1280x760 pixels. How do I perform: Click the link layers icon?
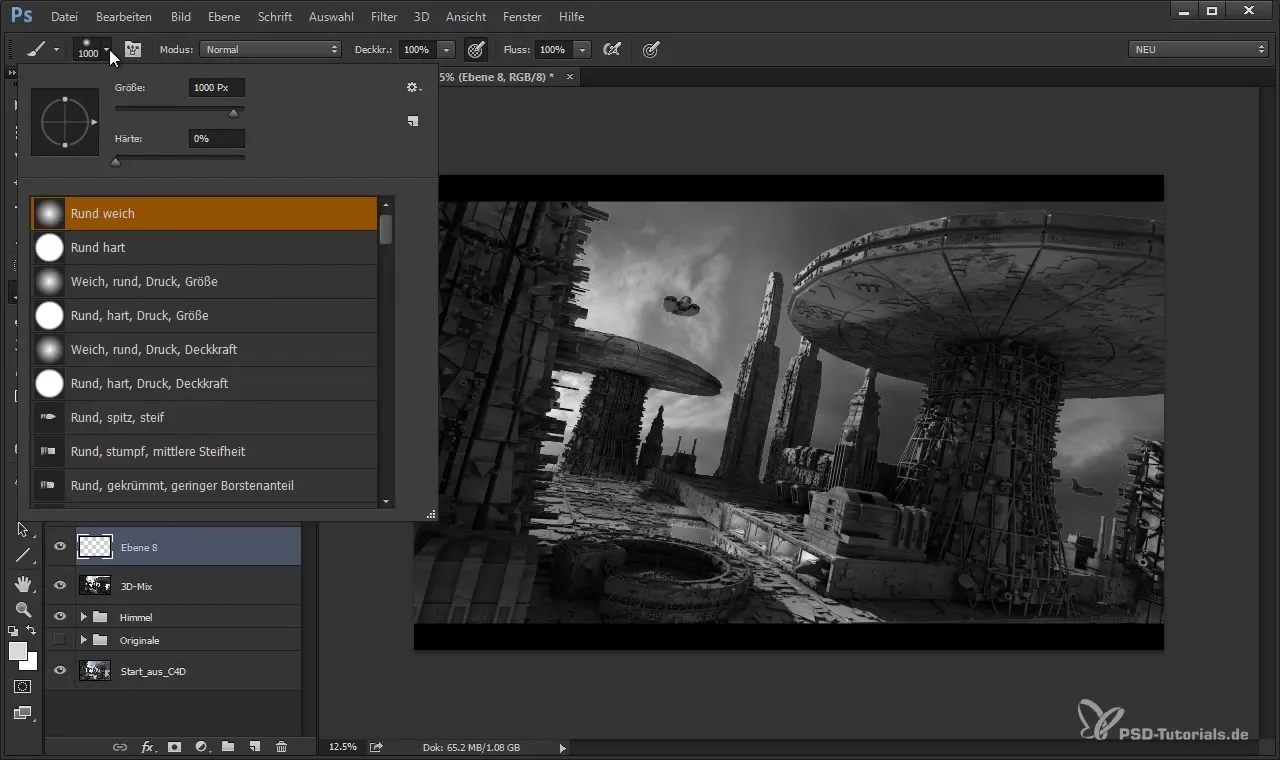click(119, 746)
